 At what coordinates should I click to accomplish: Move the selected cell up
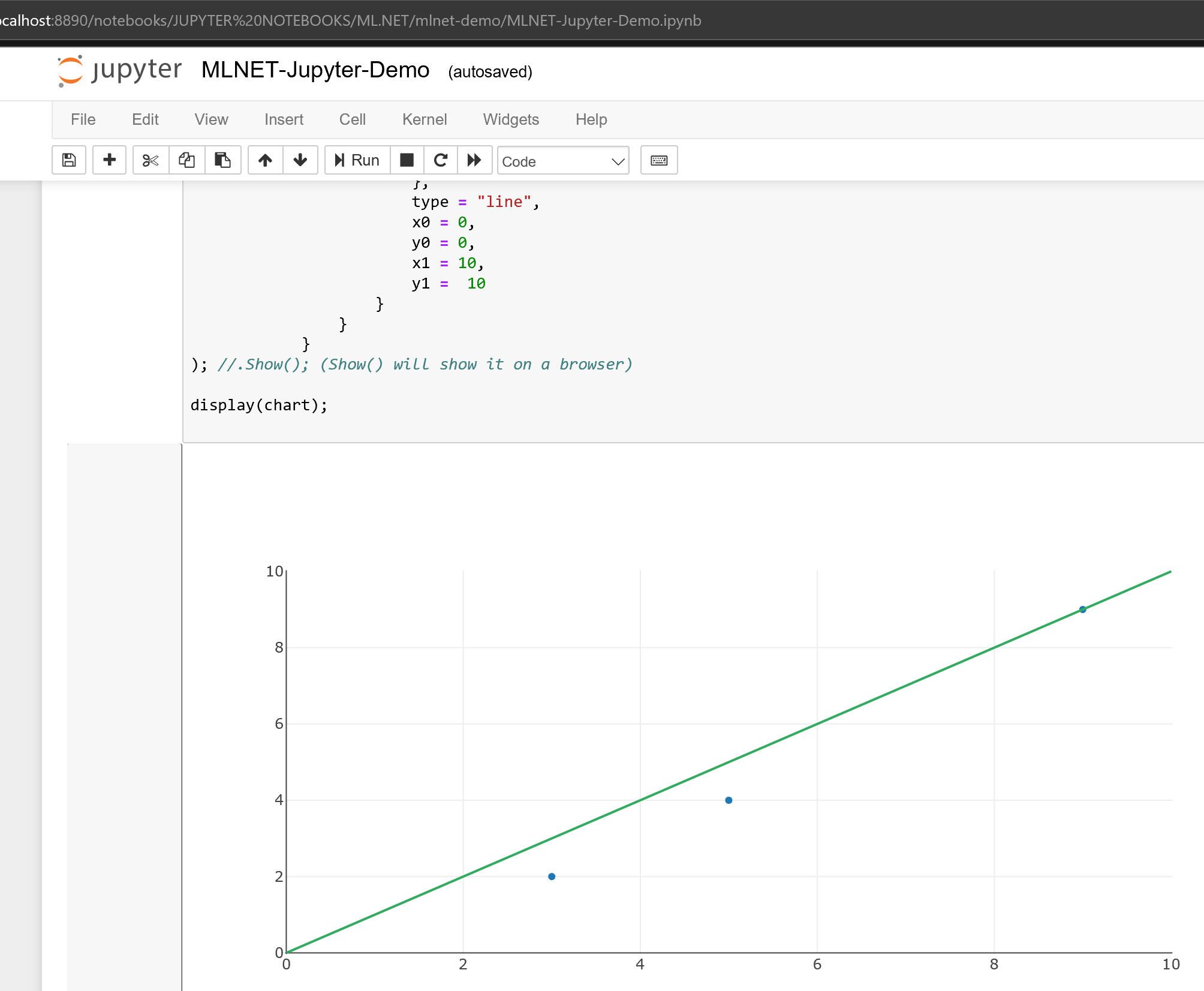pos(264,160)
